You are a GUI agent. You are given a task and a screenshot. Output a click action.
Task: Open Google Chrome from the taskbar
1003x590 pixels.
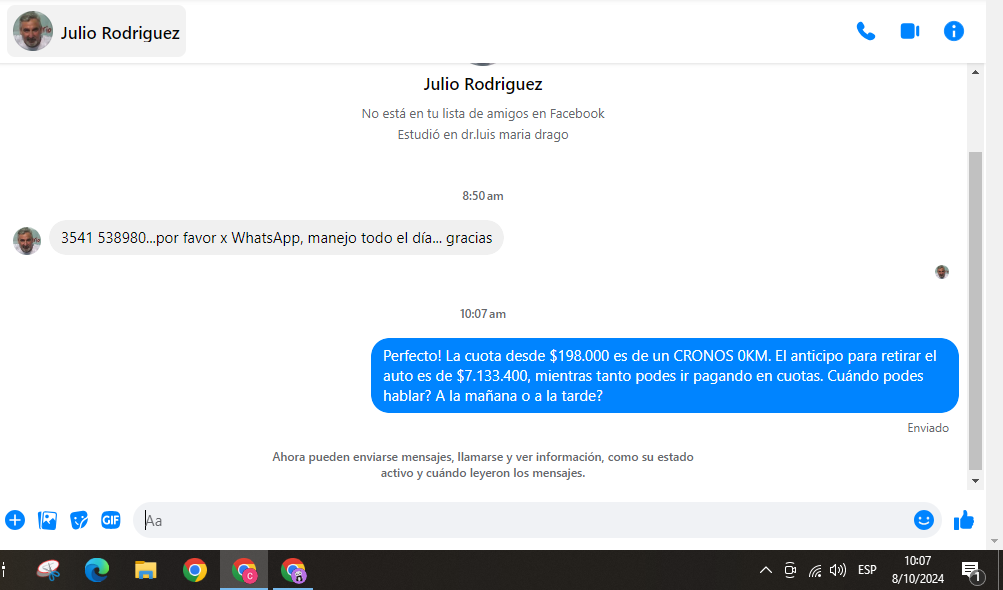(x=194, y=570)
